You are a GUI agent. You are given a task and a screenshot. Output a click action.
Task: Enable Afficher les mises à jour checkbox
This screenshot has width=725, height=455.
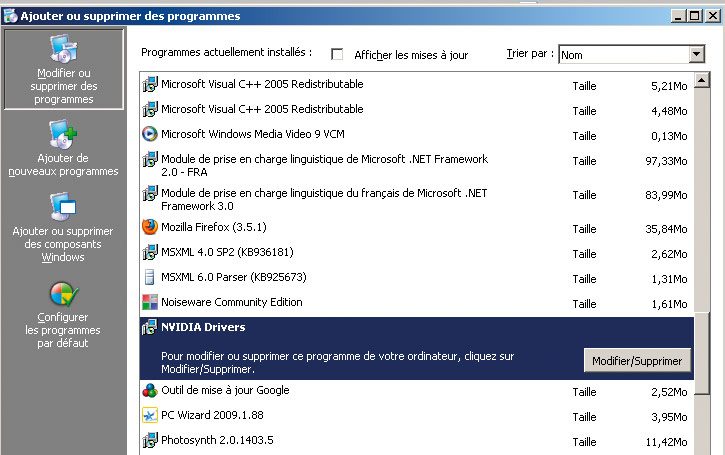pyautogui.click(x=337, y=55)
